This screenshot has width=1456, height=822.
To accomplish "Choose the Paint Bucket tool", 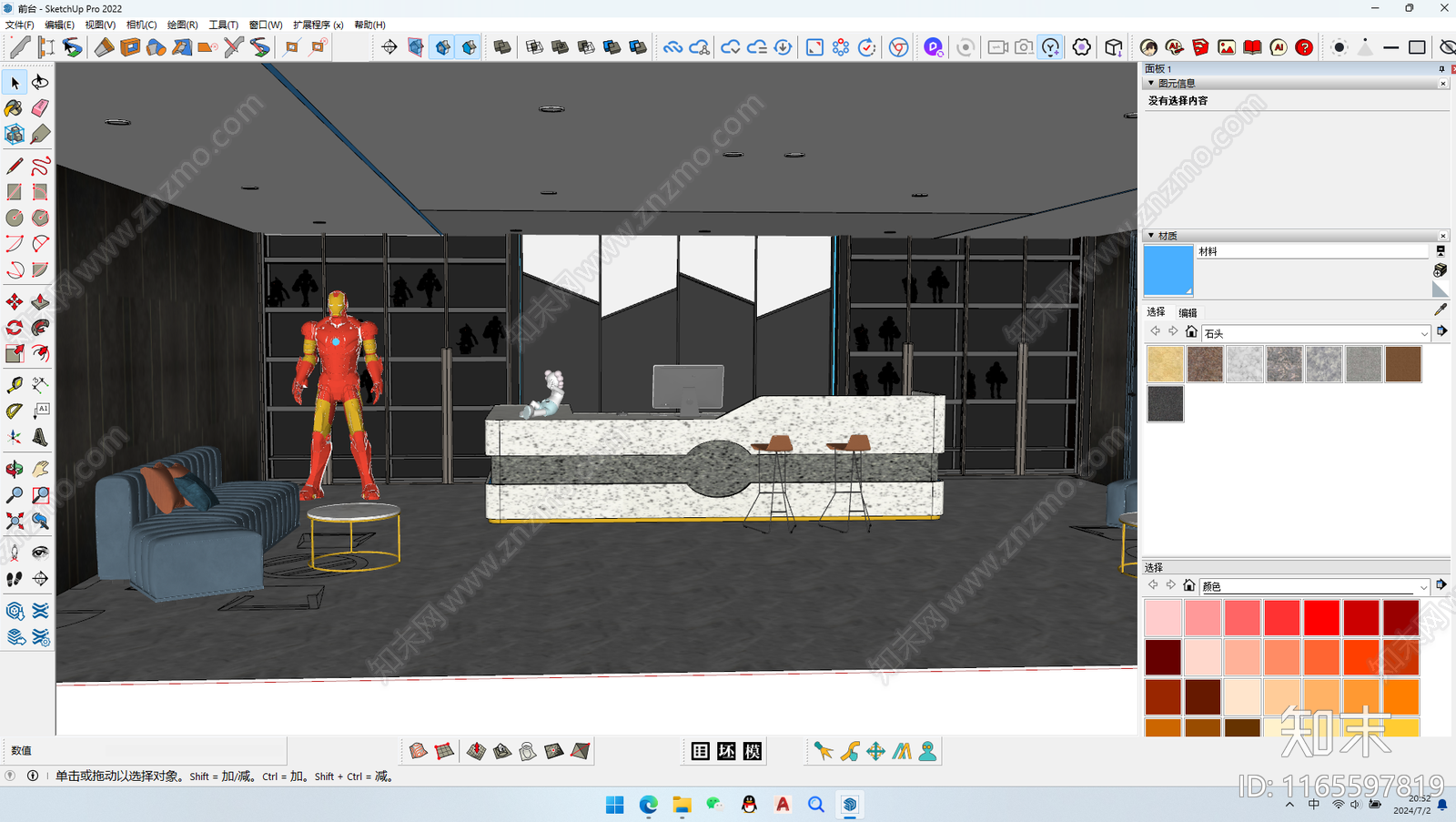I will coord(15,109).
